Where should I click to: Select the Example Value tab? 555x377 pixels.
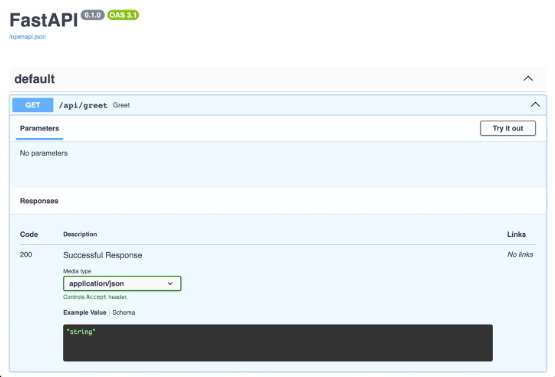pyautogui.click(x=85, y=313)
